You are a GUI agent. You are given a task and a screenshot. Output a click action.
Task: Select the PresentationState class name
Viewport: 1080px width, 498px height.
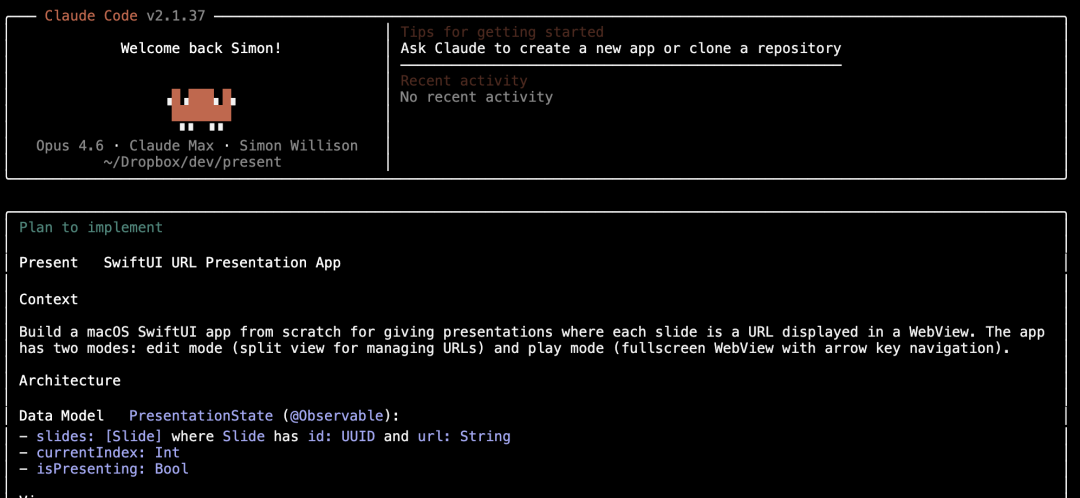coord(201,415)
